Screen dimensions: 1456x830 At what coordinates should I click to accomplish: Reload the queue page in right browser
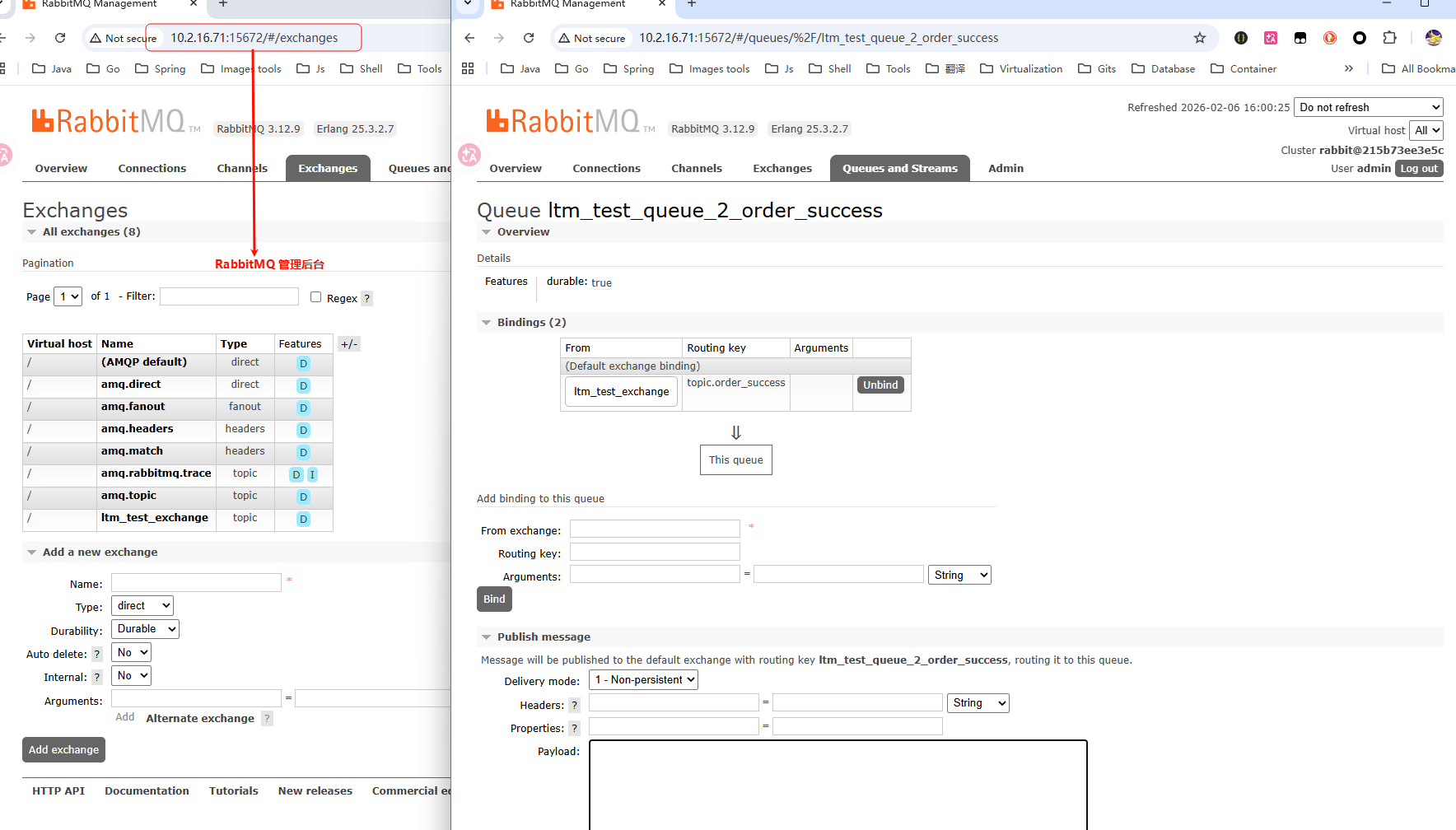pyautogui.click(x=529, y=38)
